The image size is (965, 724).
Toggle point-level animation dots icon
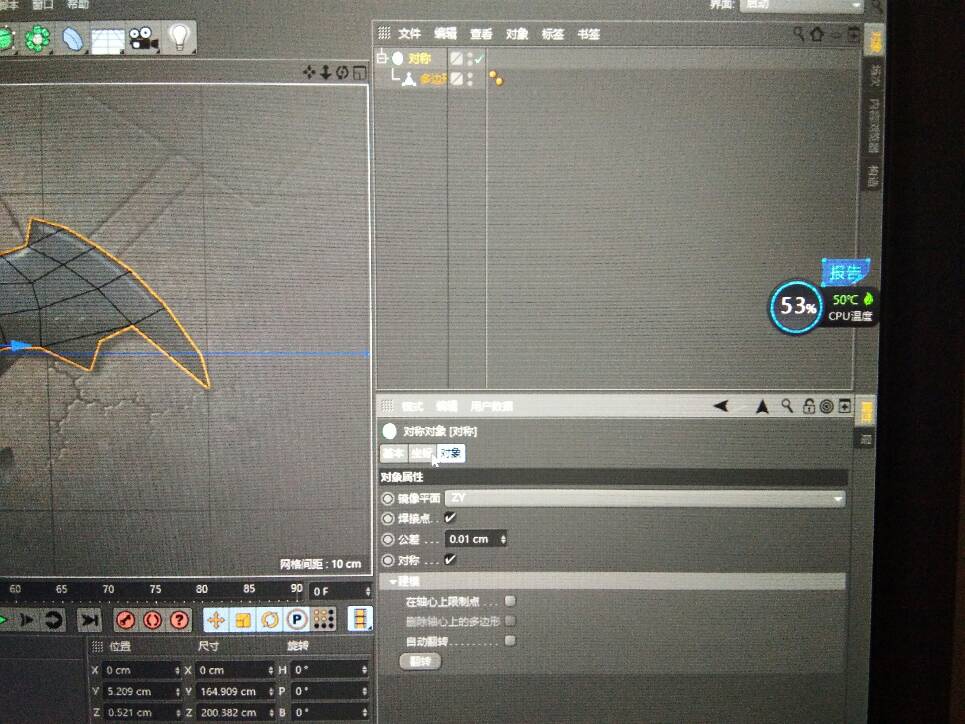[x=324, y=619]
